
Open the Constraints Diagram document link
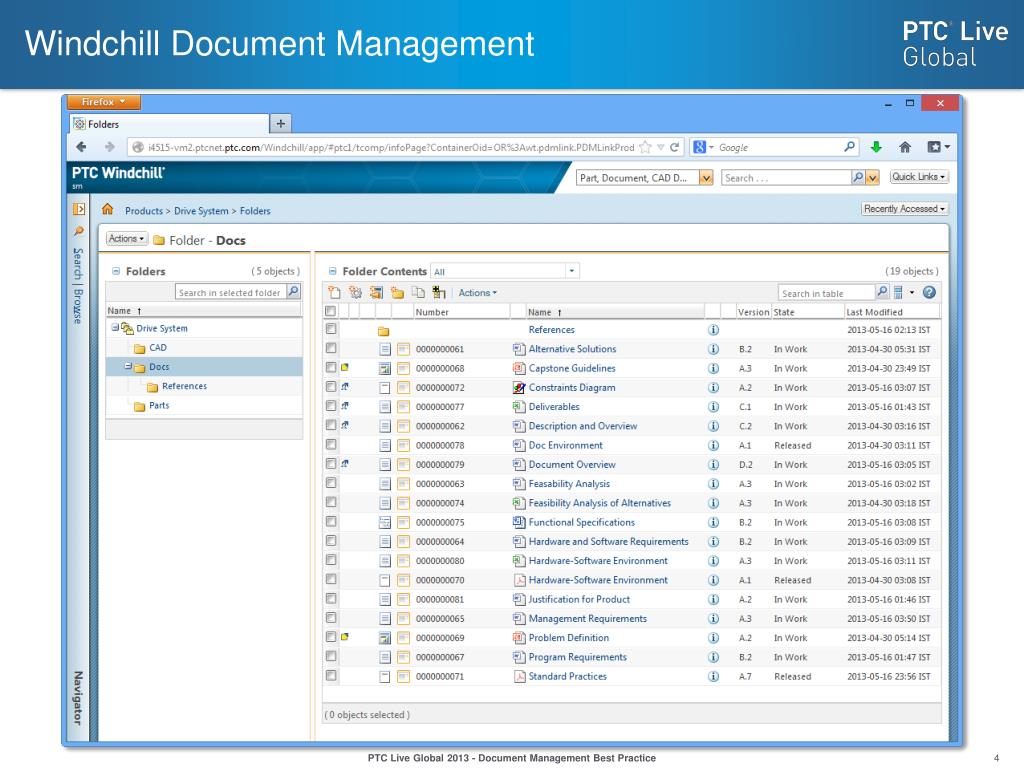pos(572,387)
